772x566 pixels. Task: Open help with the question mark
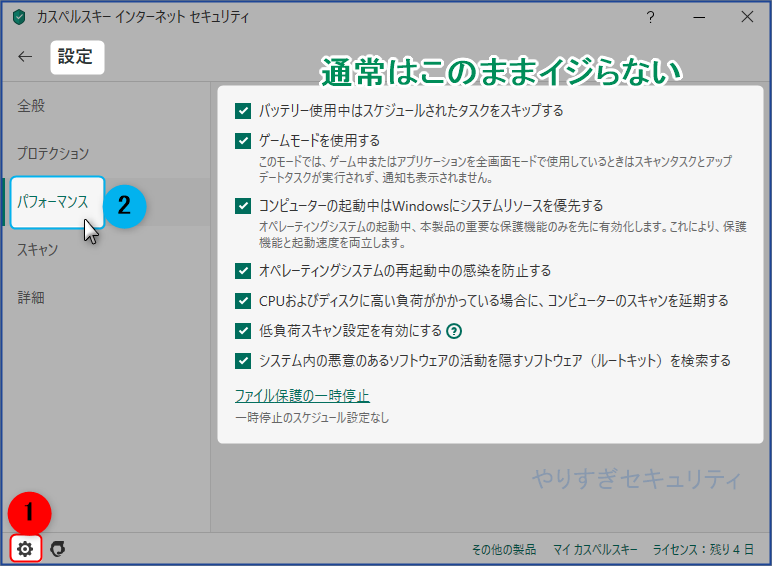[650, 17]
